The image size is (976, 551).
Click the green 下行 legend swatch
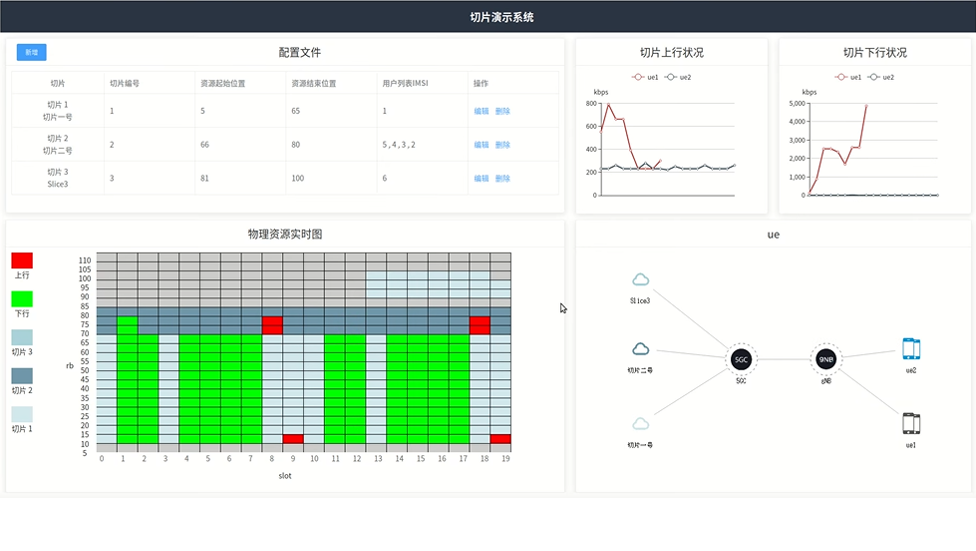point(22,299)
